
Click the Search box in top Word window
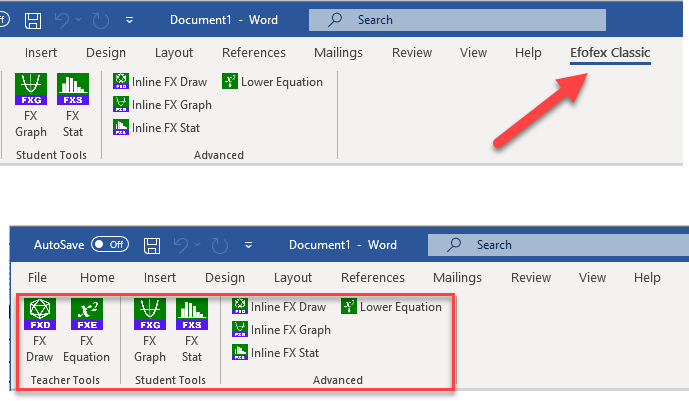[x=457, y=20]
